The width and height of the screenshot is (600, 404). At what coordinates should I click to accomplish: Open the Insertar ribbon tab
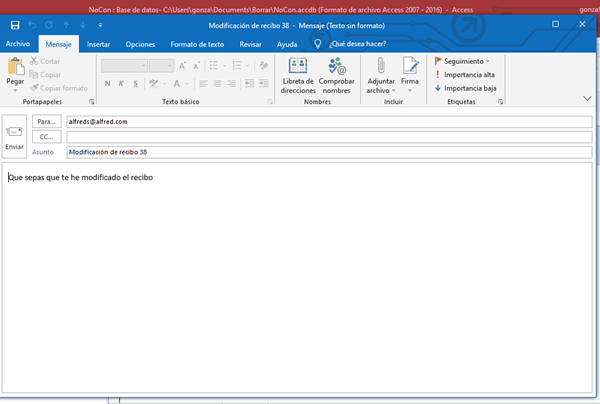(98, 44)
